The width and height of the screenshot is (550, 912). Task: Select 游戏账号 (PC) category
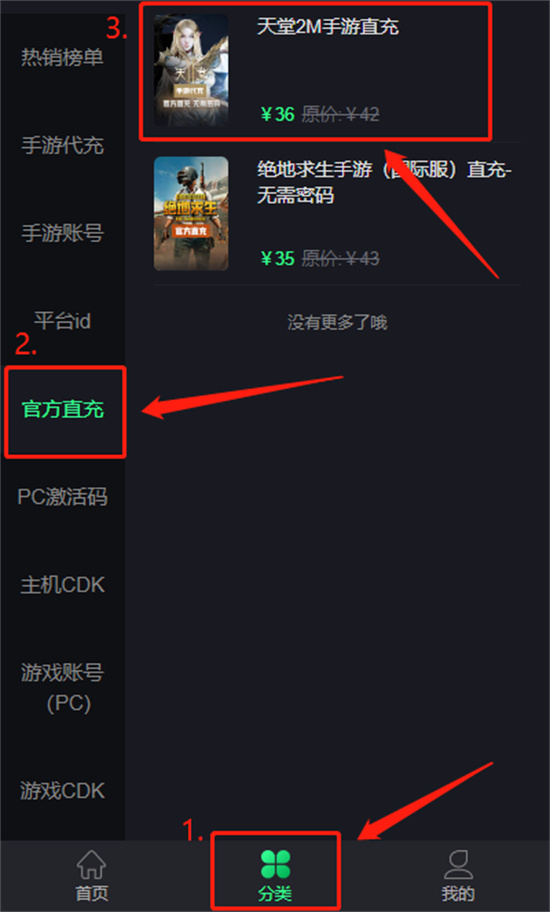(63, 689)
